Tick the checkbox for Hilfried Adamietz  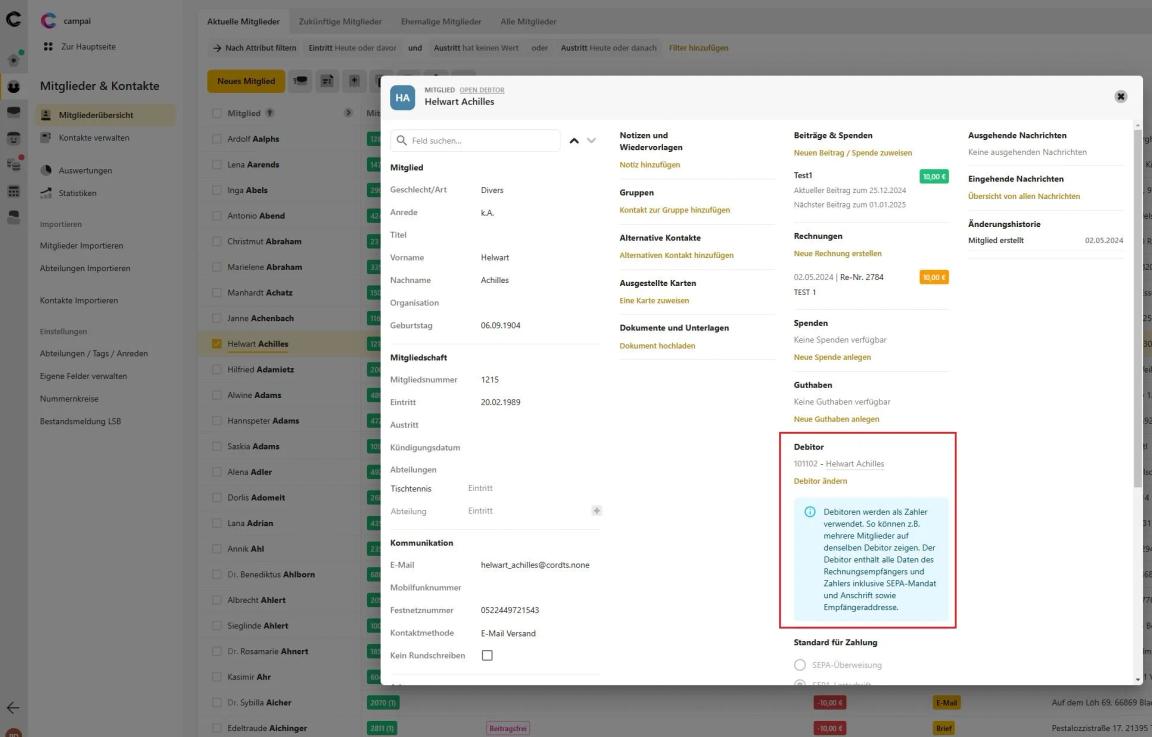217,369
